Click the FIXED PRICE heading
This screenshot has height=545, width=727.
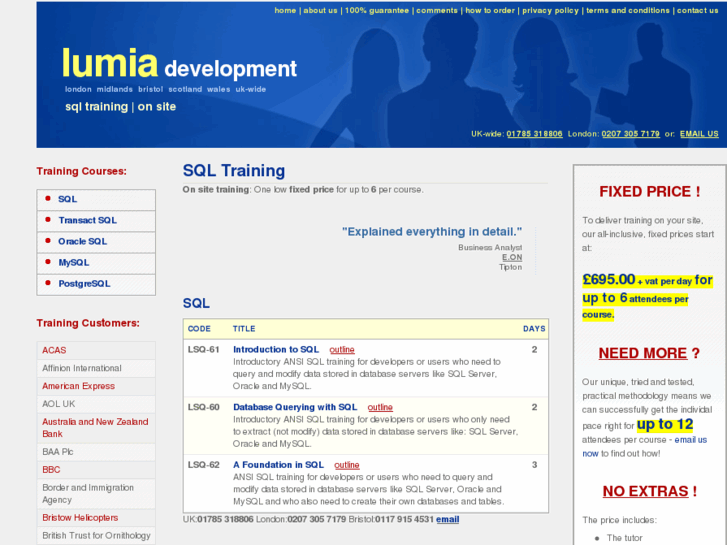pos(650,192)
